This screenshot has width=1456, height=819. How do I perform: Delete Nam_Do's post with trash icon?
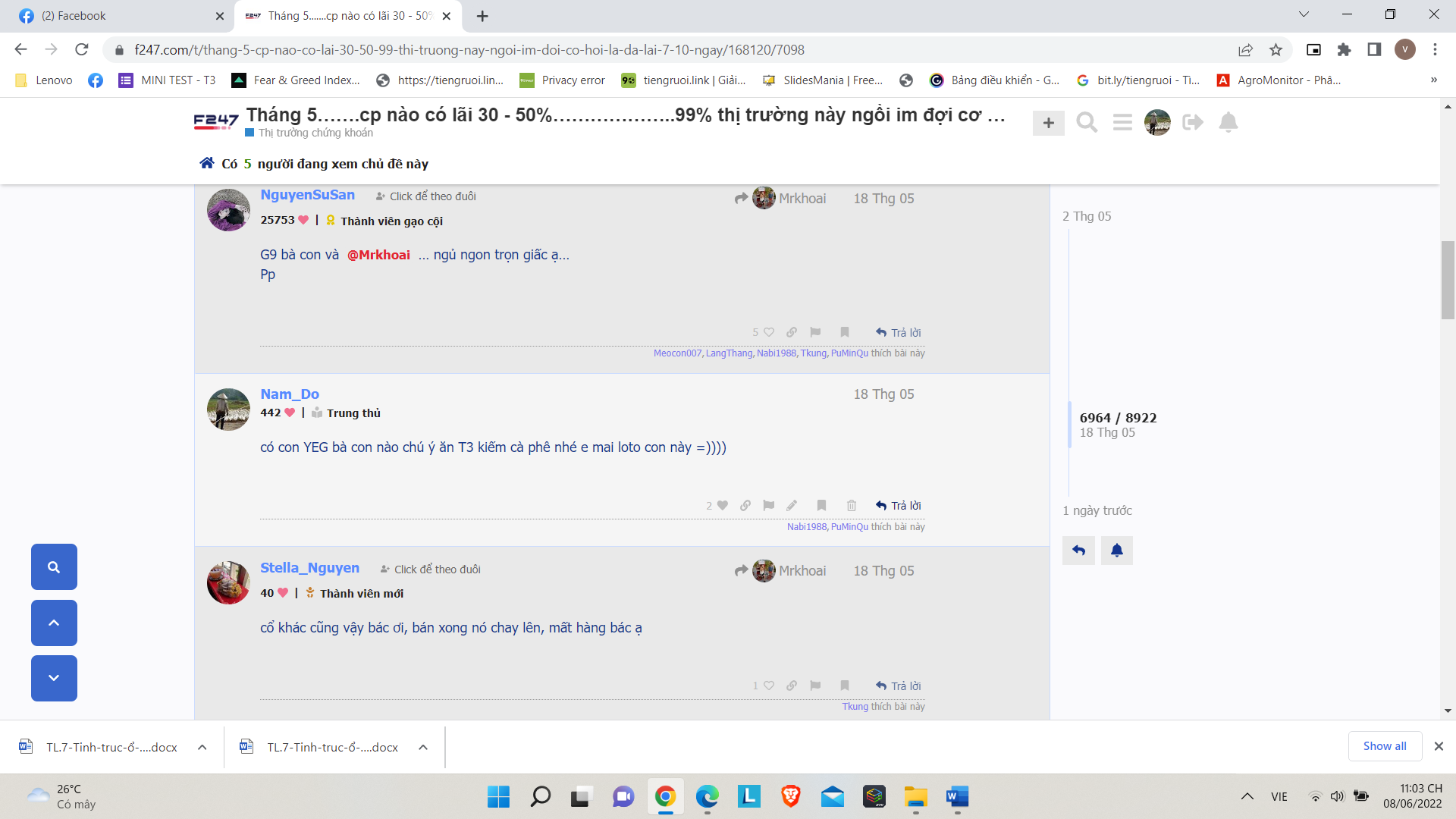click(852, 506)
